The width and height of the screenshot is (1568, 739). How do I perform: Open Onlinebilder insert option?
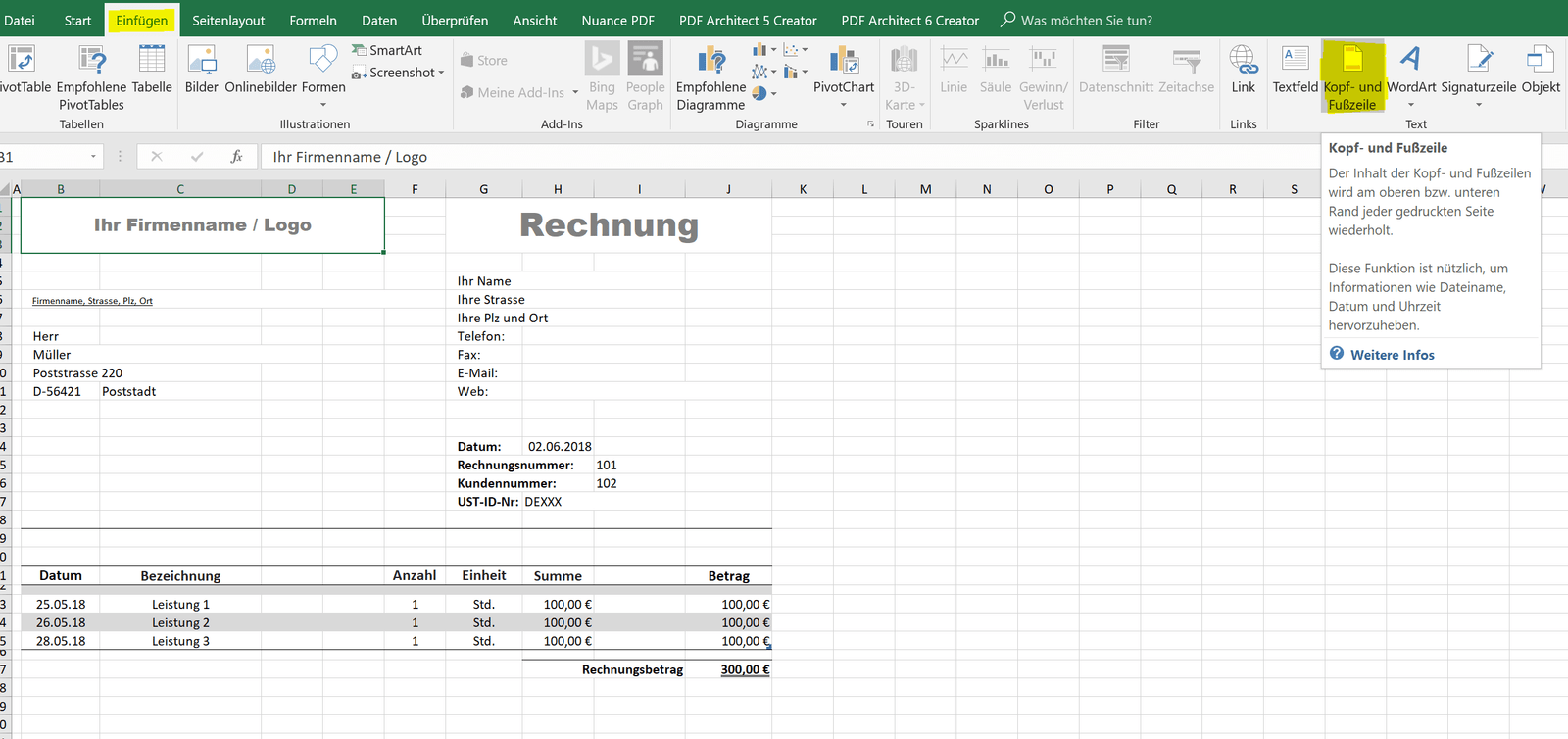click(261, 69)
